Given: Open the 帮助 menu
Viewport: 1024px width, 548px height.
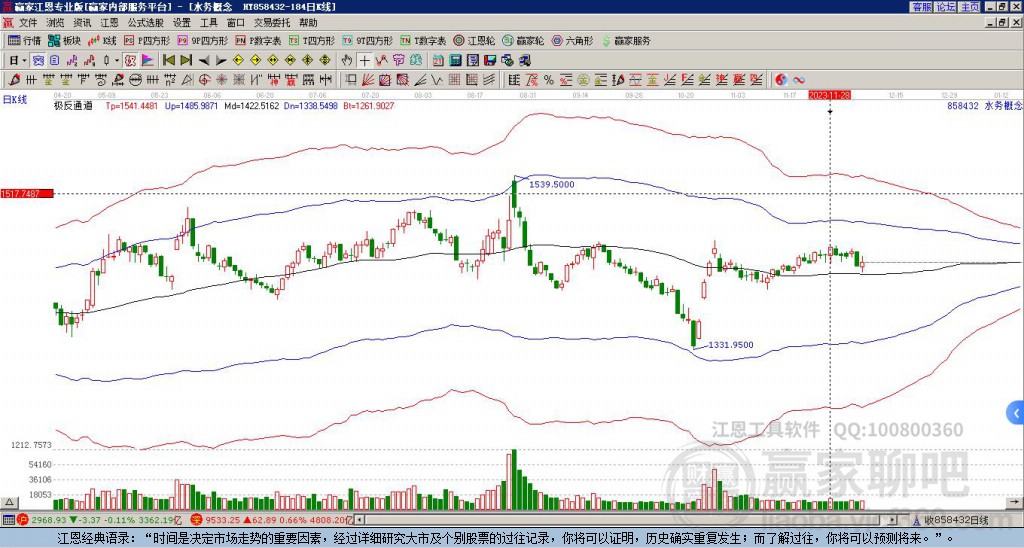Looking at the screenshot, I should (308, 23).
